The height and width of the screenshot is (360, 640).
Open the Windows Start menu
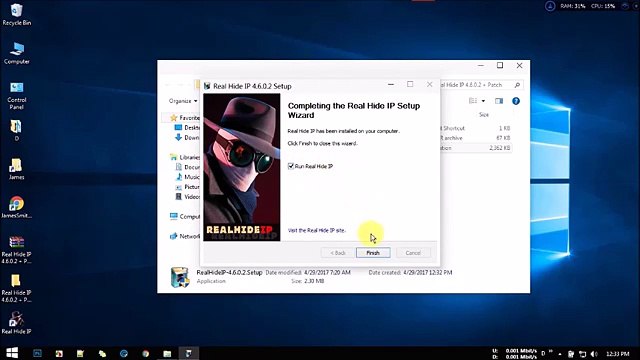pyautogui.click(x=12, y=353)
